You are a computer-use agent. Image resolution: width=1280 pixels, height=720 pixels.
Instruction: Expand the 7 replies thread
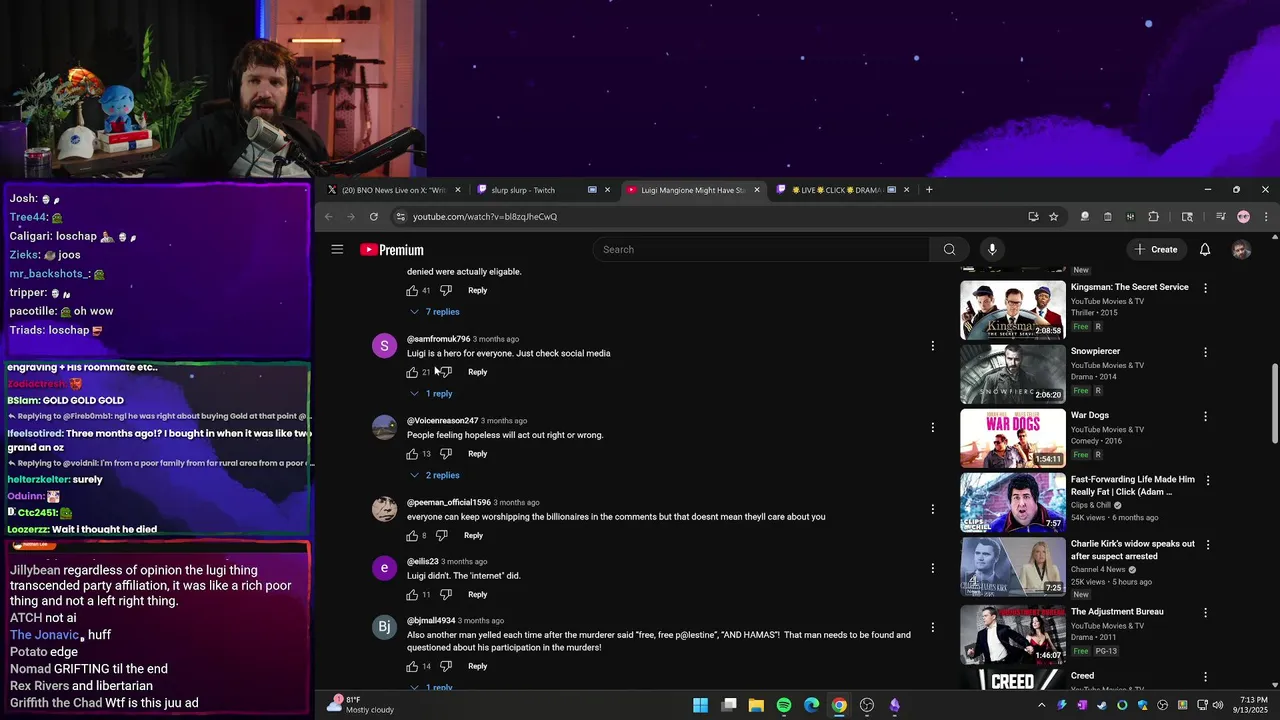click(x=435, y=312)
